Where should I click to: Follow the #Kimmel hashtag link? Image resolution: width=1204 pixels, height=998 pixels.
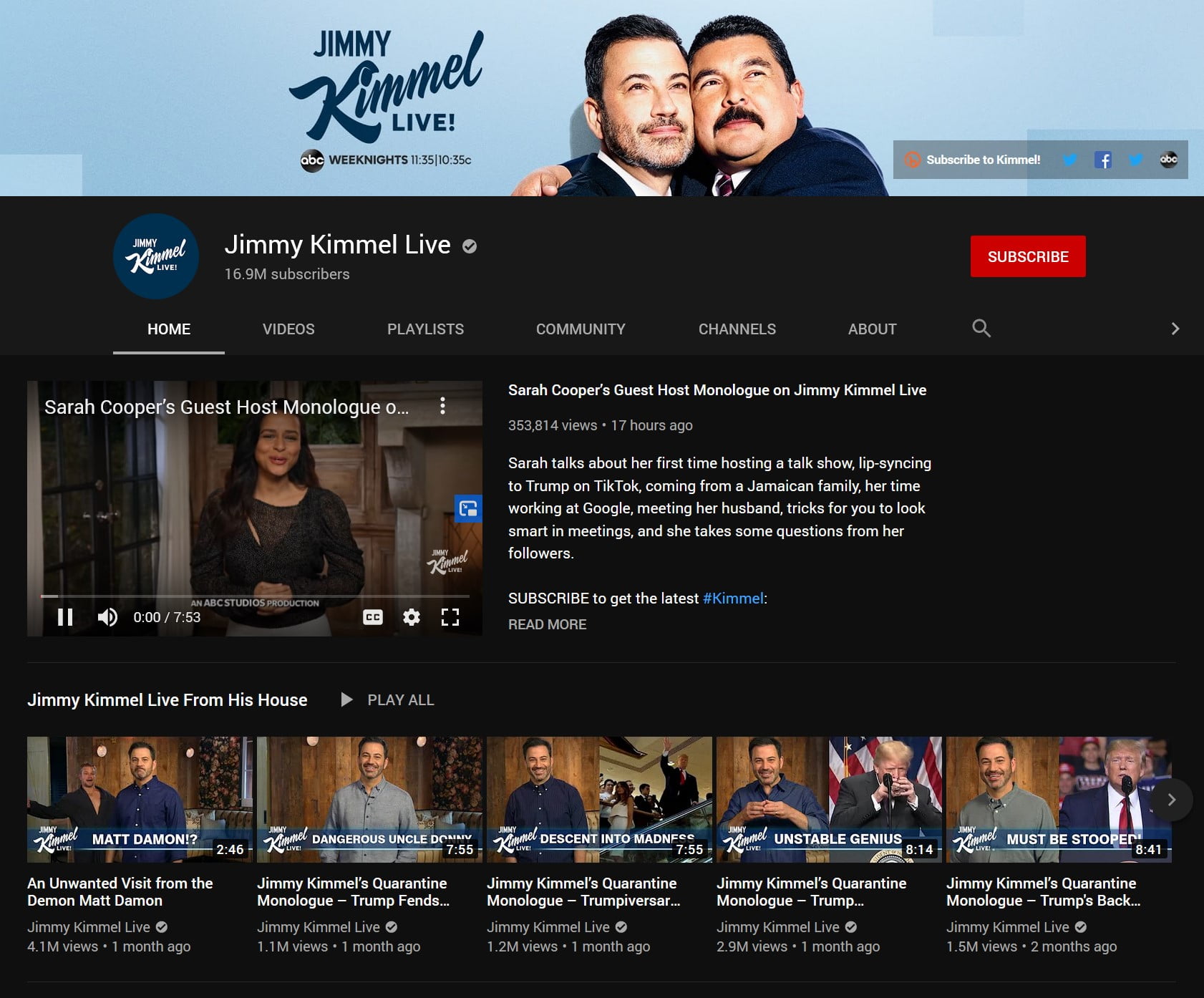click(733, 599)
